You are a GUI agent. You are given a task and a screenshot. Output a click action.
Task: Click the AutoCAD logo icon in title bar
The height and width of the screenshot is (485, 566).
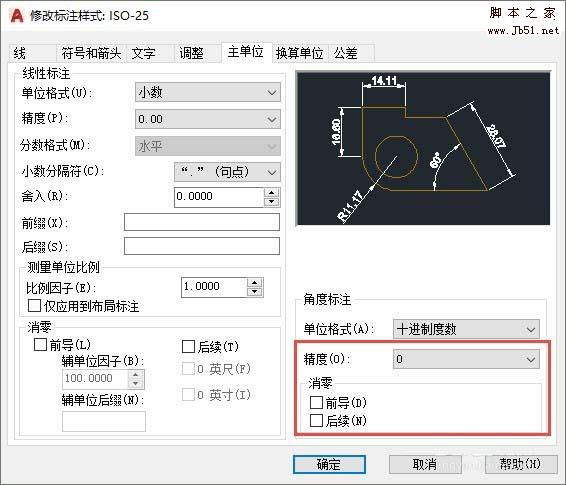click(x=17, y=16)
